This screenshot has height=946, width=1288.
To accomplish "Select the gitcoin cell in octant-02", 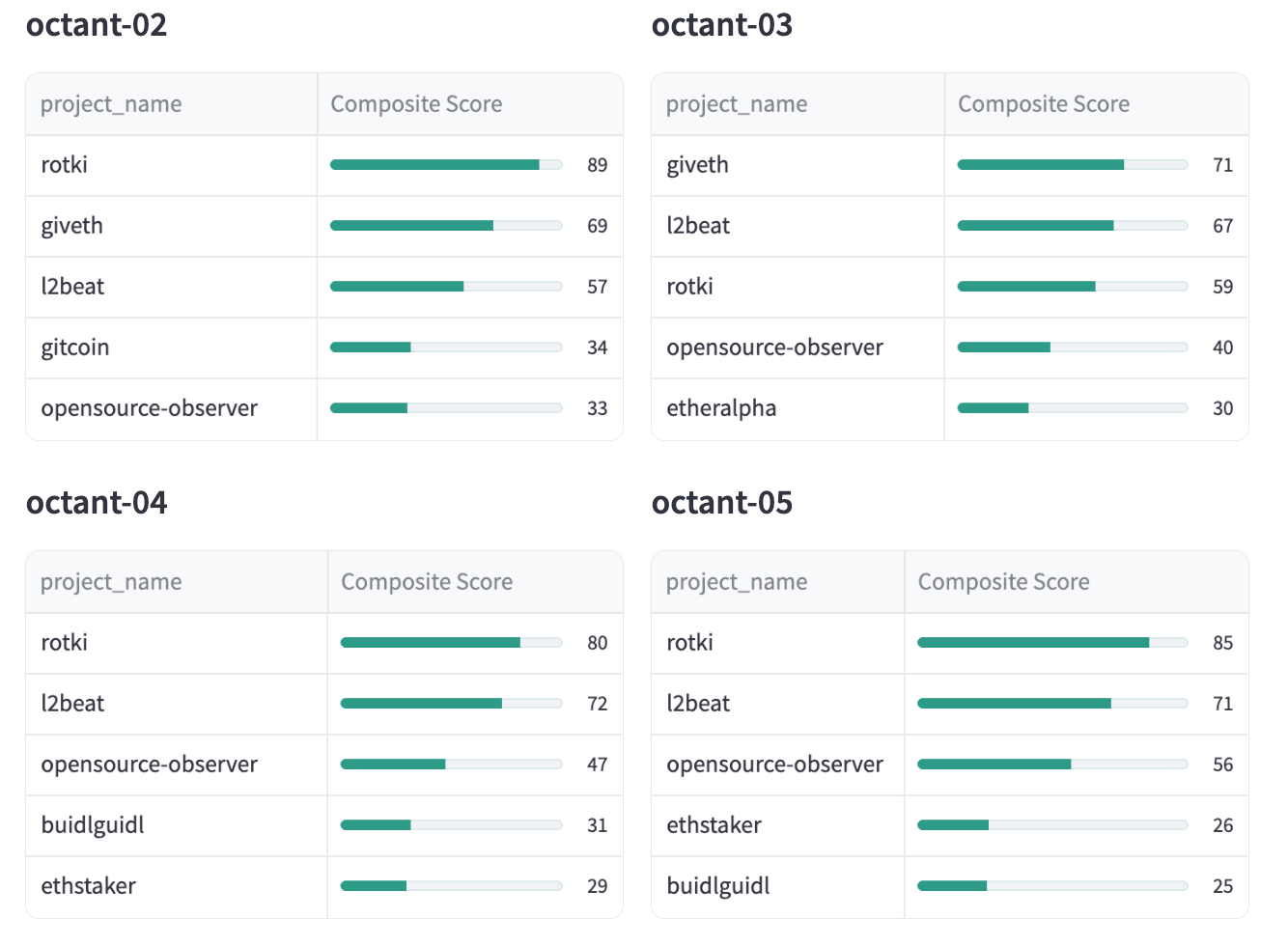I will tap(75, 348).
